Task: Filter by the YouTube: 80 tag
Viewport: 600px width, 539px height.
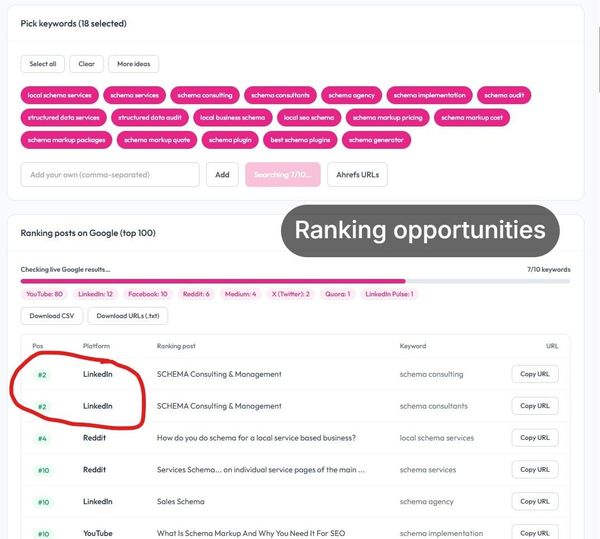Action: tap(44, 294)
